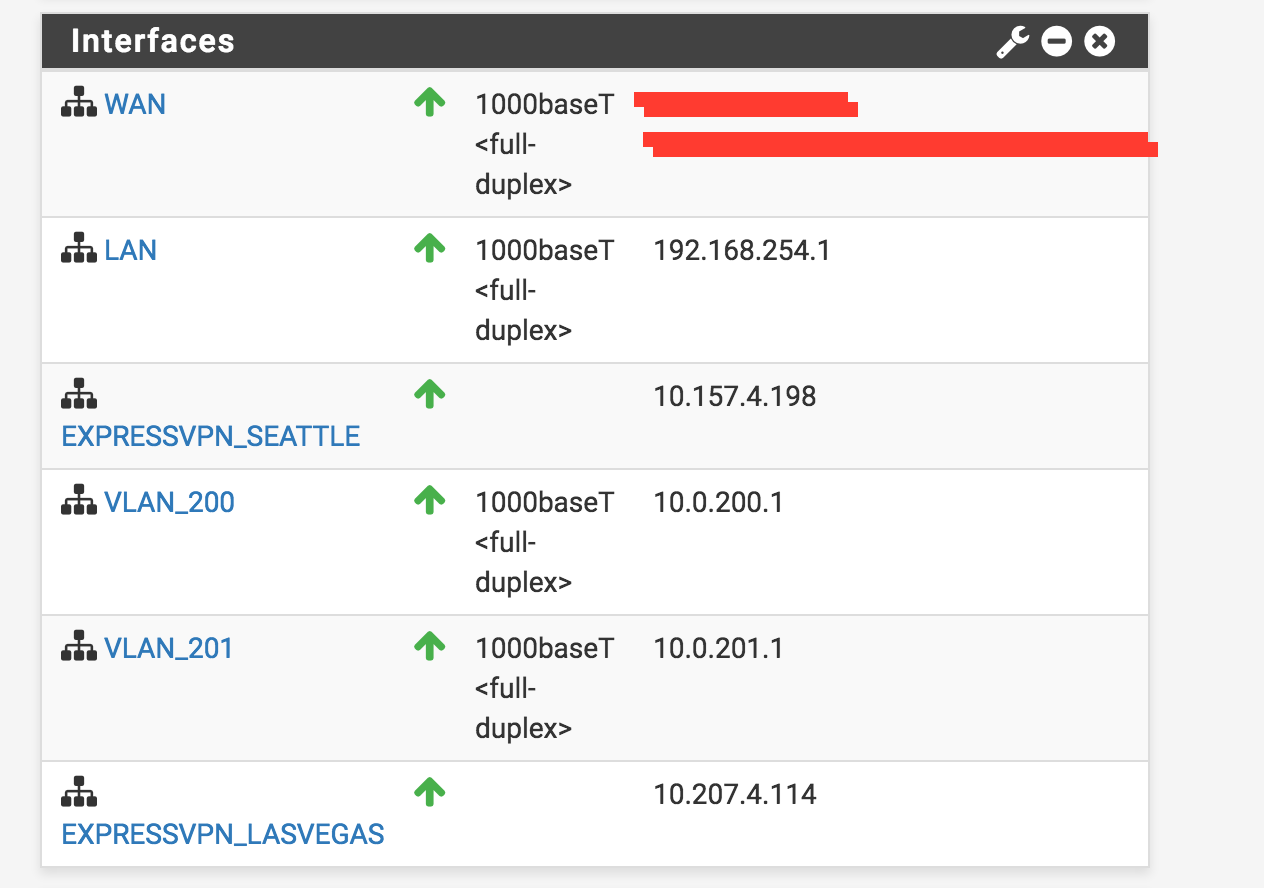Open the LAN interface link
This screenshot has width=1264, height=888.
pos(131,250)
